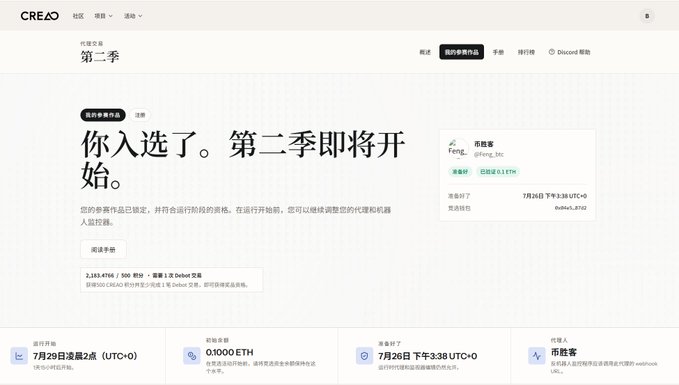Open the 社区 nav link

(78, 16)
